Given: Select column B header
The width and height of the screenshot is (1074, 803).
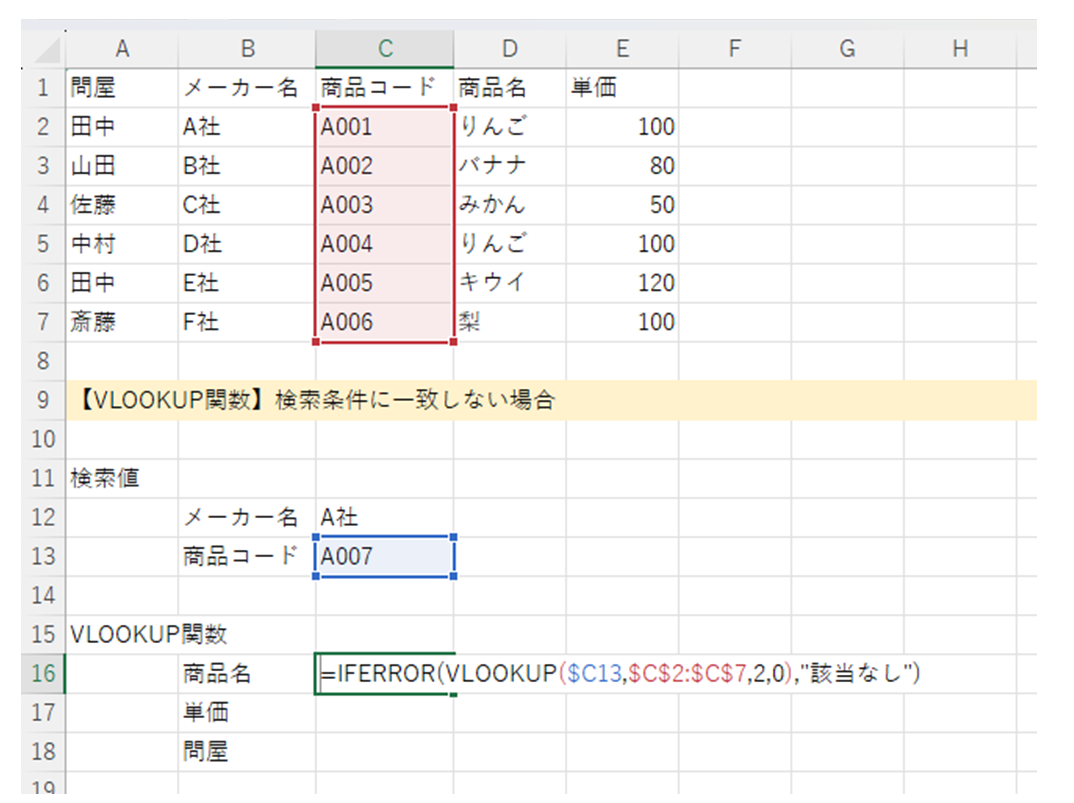Looking at the screenshot, I should click(247, 49).
